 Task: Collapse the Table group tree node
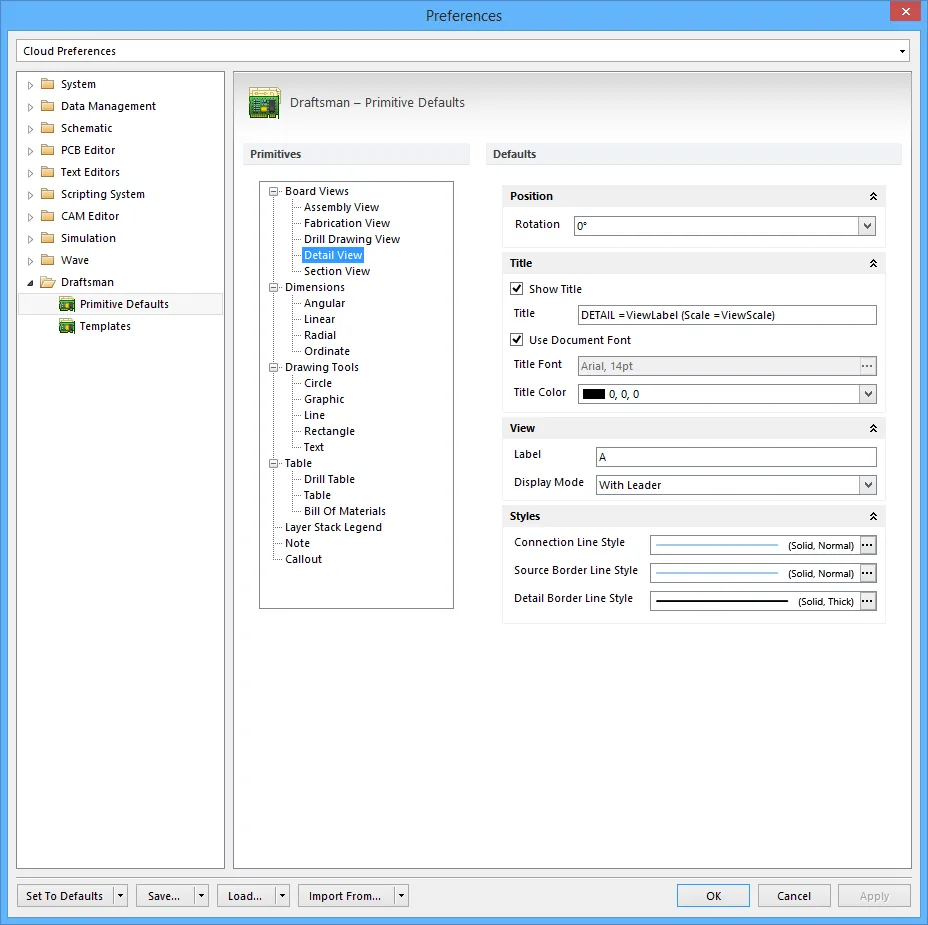click(273, 463)
